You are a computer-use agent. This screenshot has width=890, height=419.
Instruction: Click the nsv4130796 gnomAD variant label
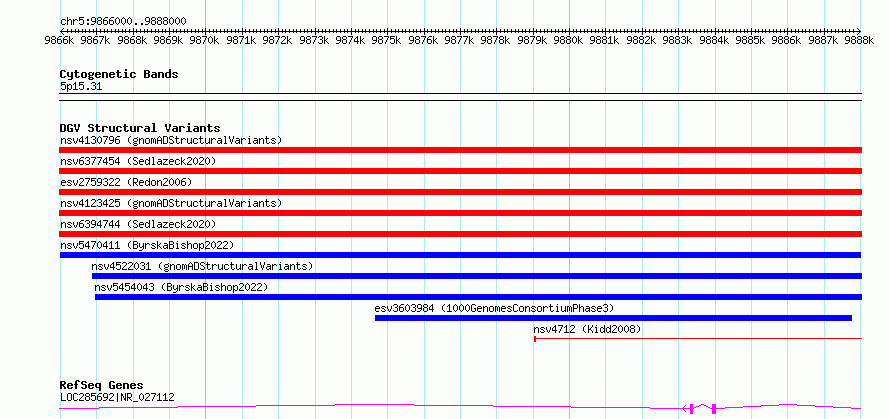click(x=171, y=140)
